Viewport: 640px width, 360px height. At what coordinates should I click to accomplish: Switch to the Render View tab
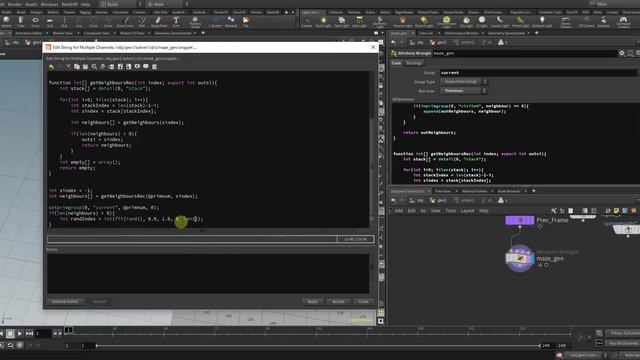tap(63, 33)
